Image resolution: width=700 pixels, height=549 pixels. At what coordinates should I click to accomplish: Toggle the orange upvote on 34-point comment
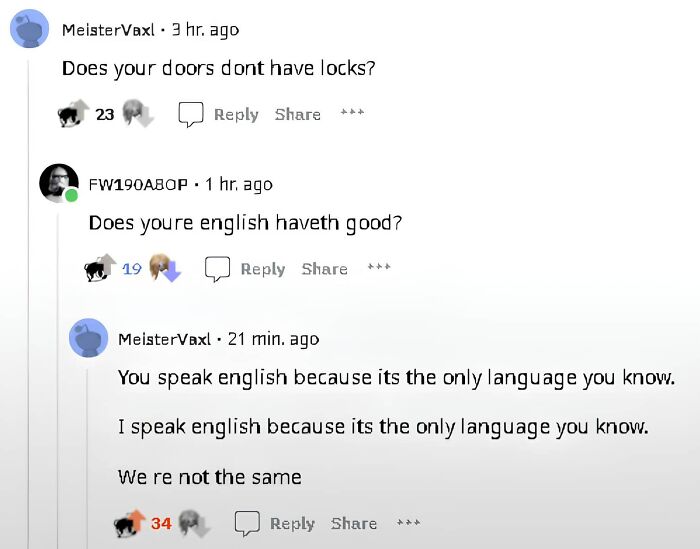pyautogui.click(x=130, y=523)
